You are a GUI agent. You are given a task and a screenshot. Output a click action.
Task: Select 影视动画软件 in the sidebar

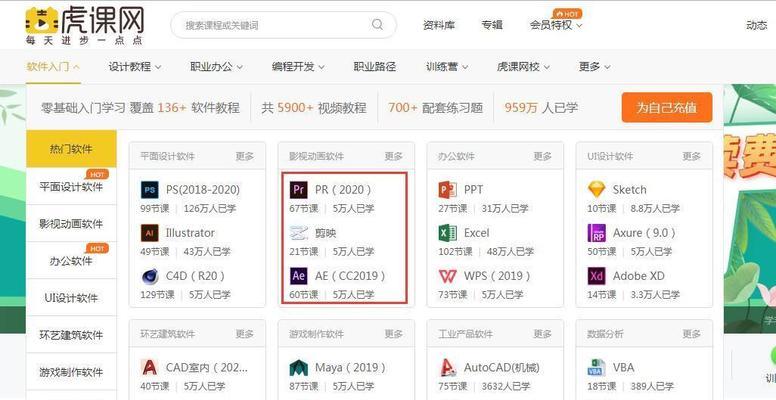71,223
